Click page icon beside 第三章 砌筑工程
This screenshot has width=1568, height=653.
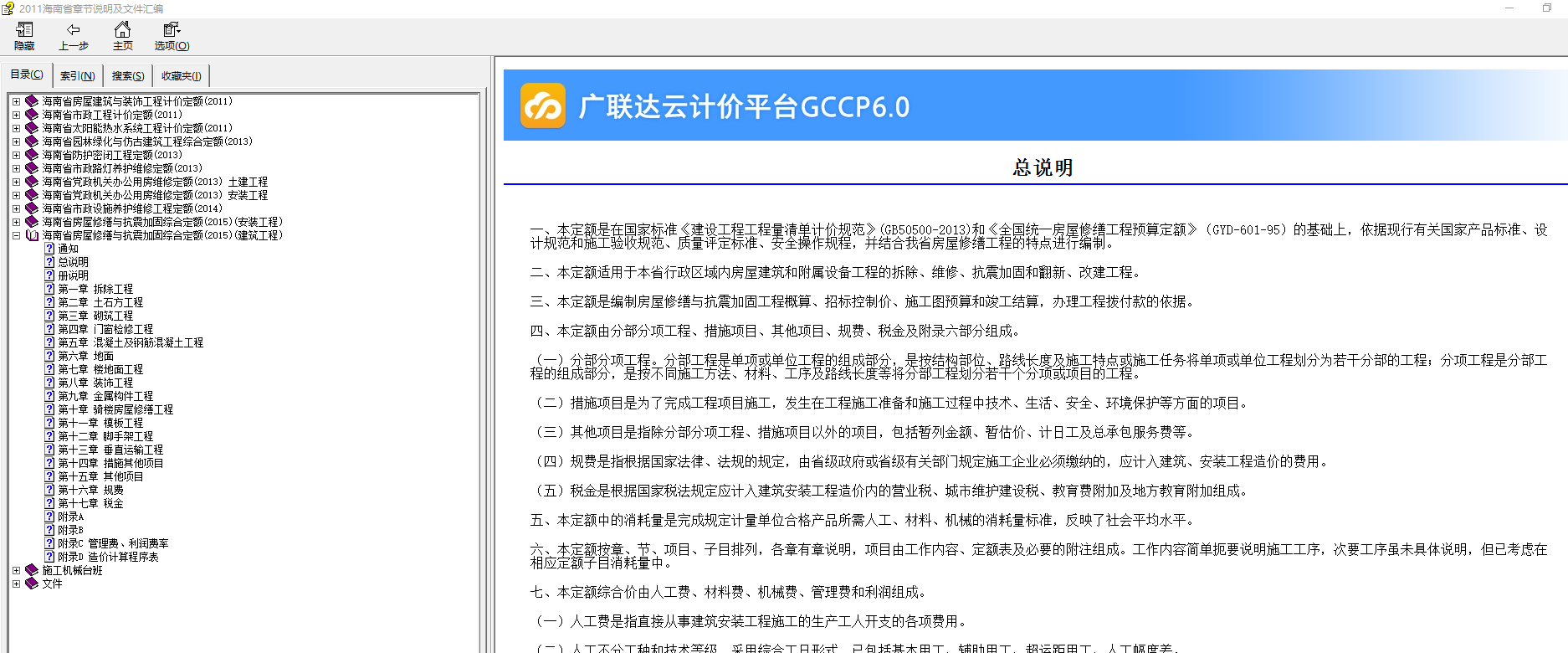click(x=49, y=316)
